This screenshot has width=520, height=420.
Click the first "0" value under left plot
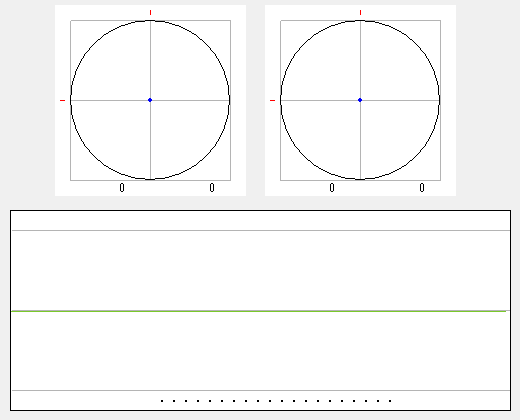(122, 188)
